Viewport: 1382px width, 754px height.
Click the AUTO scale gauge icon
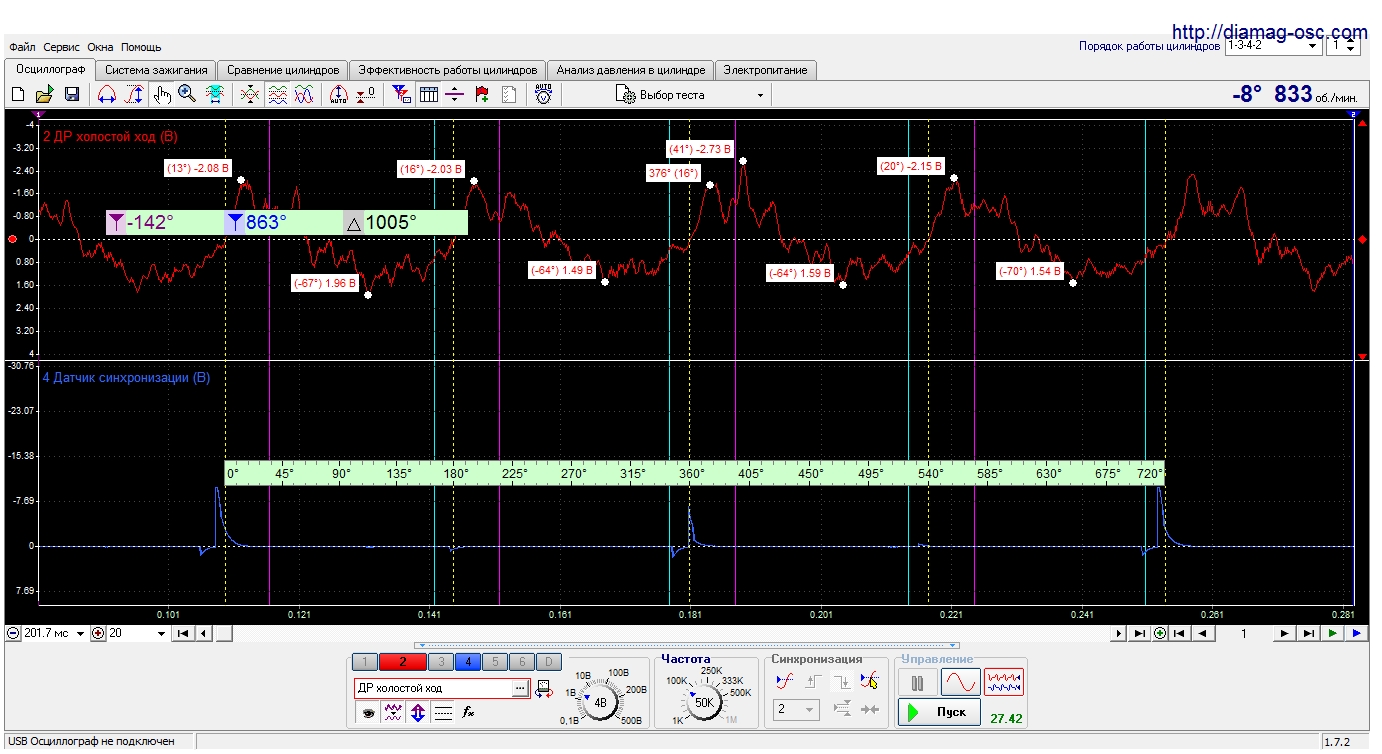pyautogui.click(x=339, y=94)
